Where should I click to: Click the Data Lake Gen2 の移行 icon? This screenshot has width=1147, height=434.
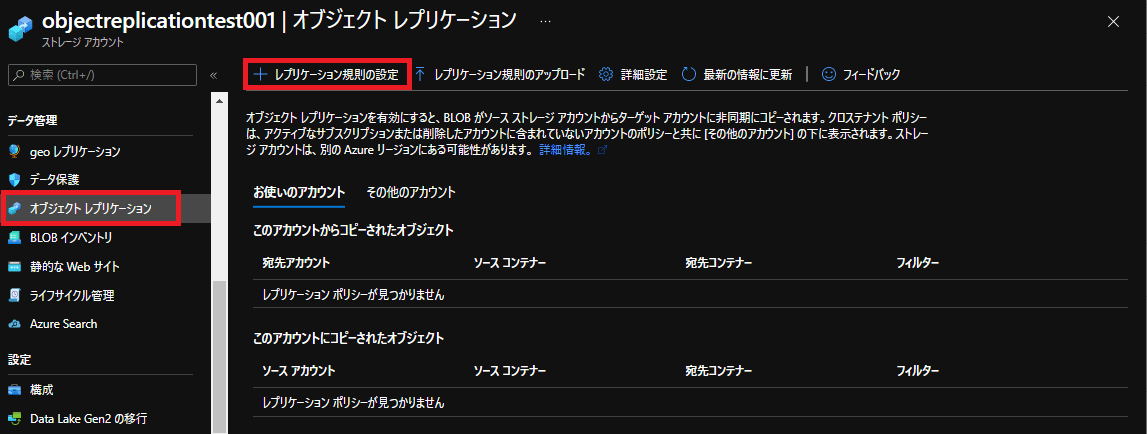click(x=15, y=419)
